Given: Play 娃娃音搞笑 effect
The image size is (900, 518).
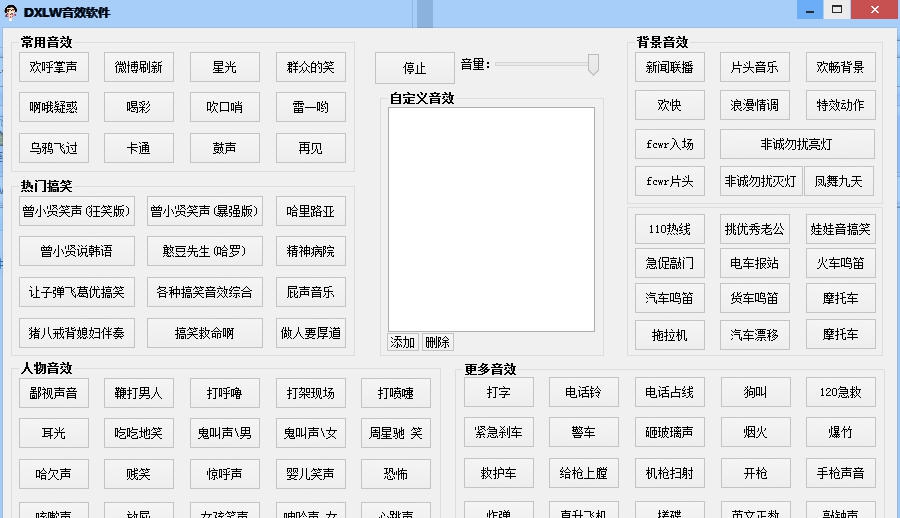Looking at the screenshot, I should tap(840, 229).
